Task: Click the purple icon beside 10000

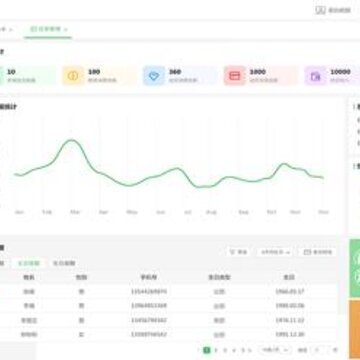Action: 315,76
